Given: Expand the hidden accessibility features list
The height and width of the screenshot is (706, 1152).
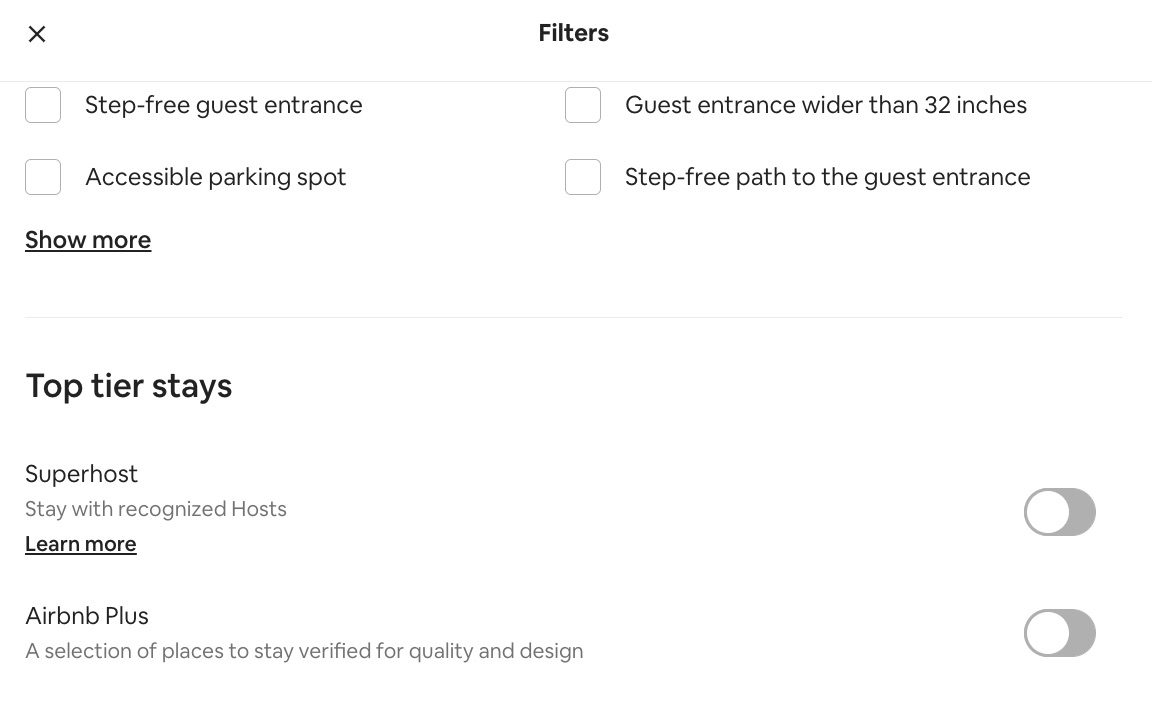Looking at the screenshot, I should [87, 240].
